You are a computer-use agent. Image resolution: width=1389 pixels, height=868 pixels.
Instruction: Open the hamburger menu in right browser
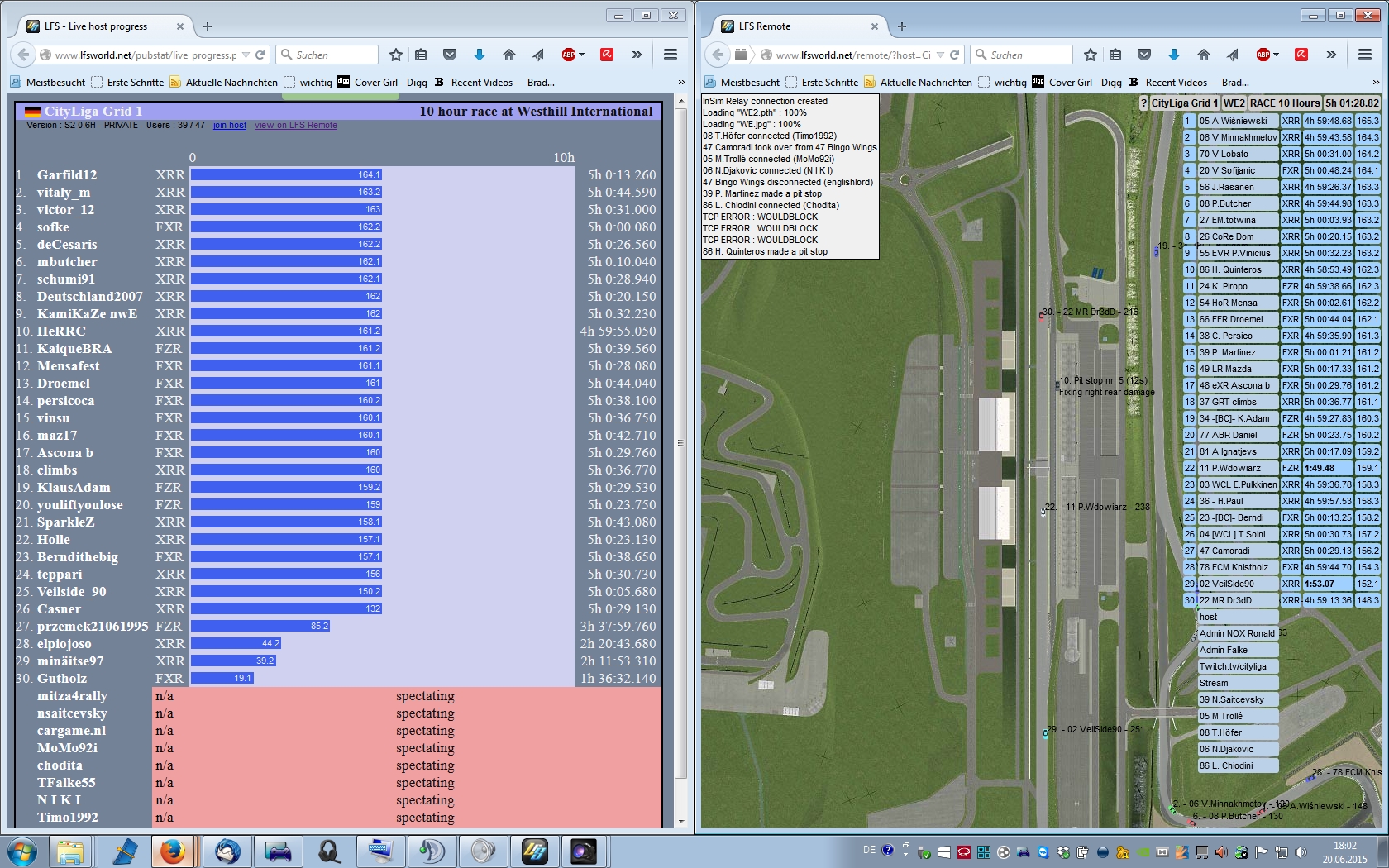(1365, 55)
